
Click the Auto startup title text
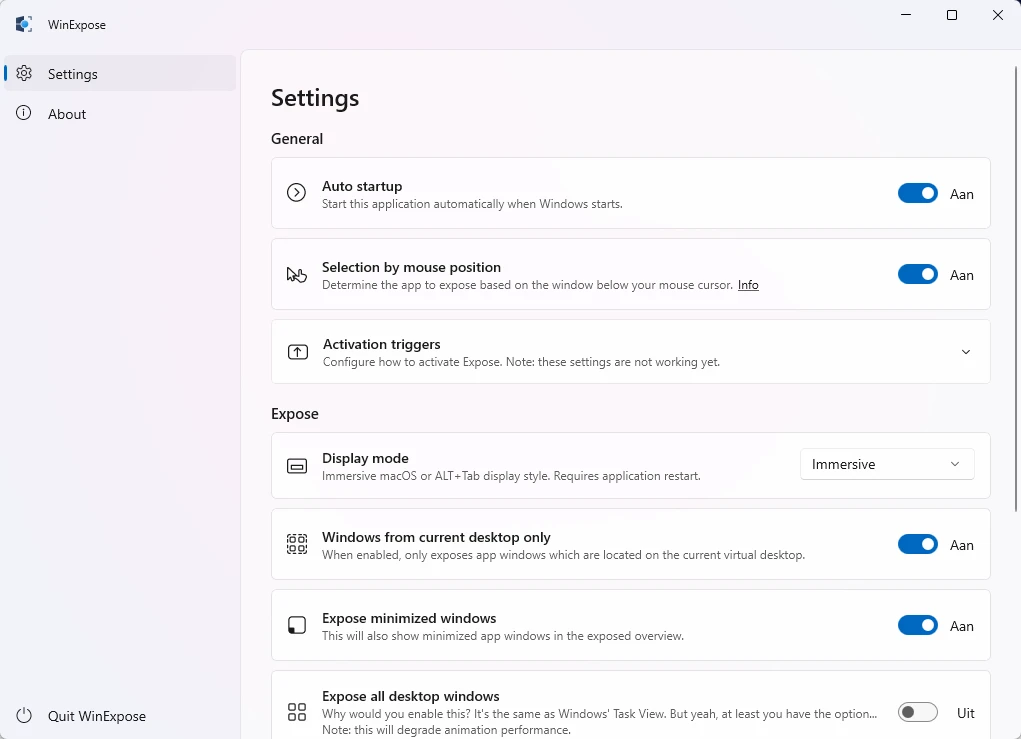pos(362,186)
